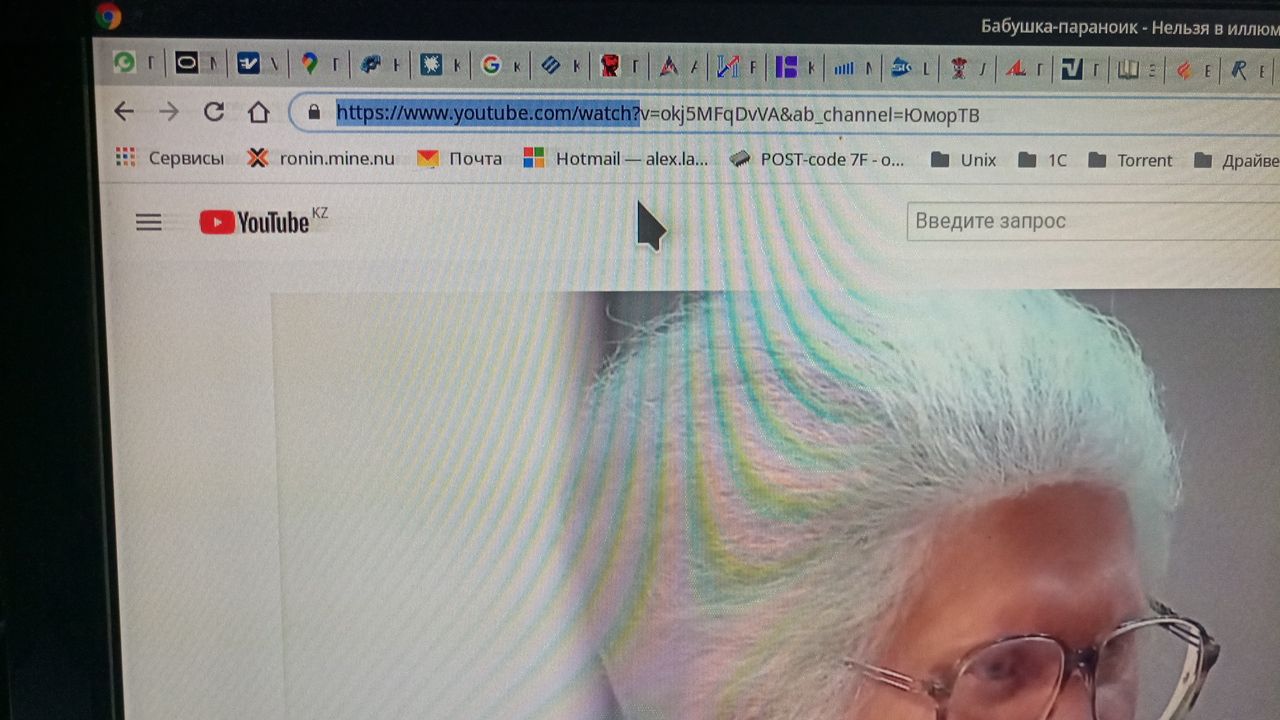Viewport: 1280px width, 720px height.
Task: Open the Сервисы apps bookmark
Action: pyautogui.click(x=170, y=158)
